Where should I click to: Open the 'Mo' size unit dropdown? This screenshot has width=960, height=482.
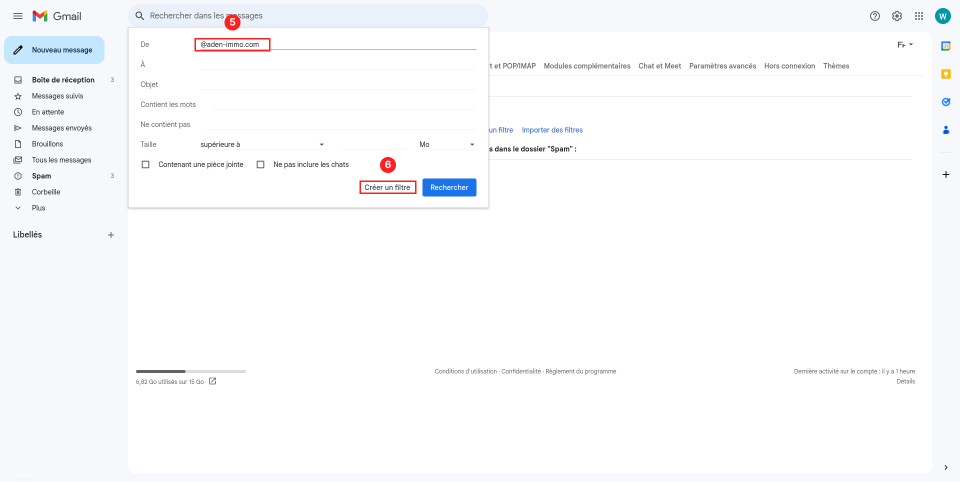click(446, 145)
